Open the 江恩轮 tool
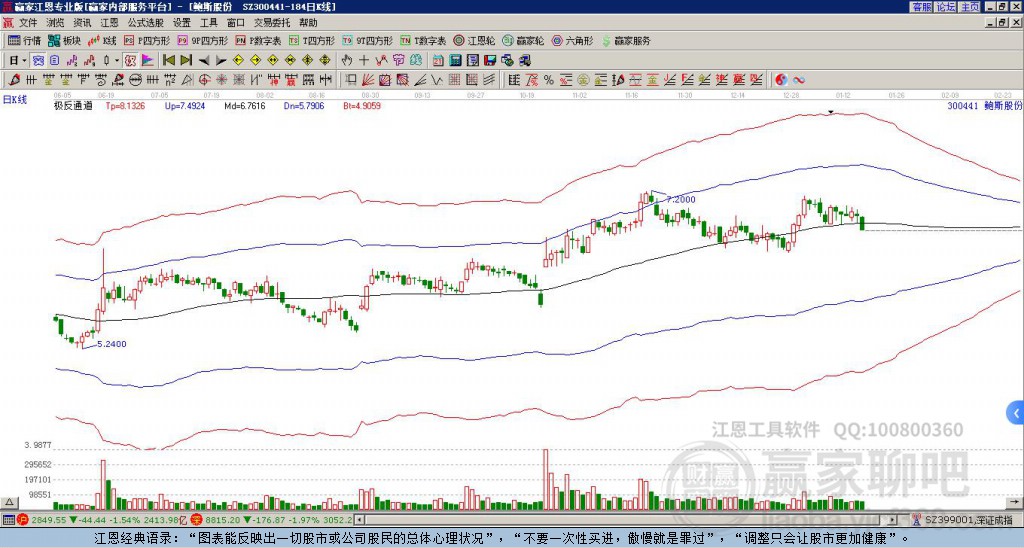This screenshot has width=1024, height=548. 474,40
